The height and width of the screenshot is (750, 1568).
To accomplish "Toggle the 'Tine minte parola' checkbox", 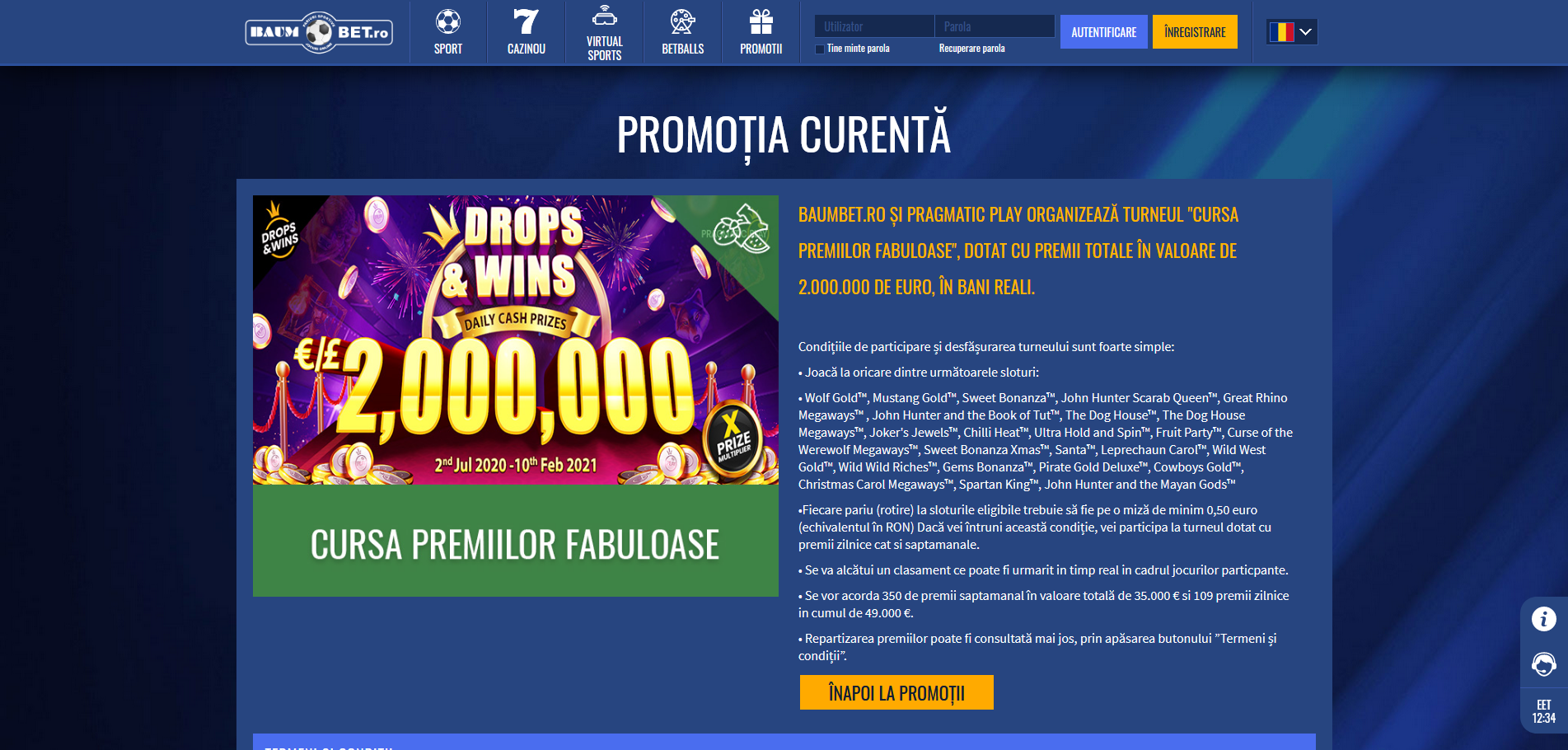I will click(820, 49).
